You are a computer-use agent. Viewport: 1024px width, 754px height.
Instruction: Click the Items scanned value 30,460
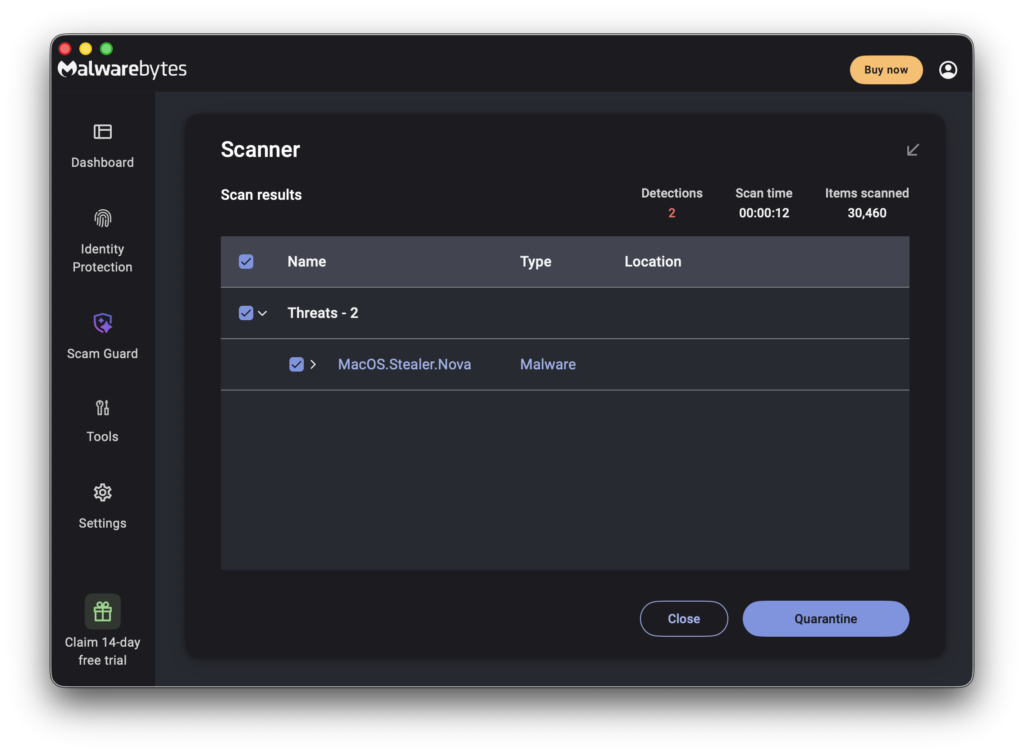coord(867,213)
